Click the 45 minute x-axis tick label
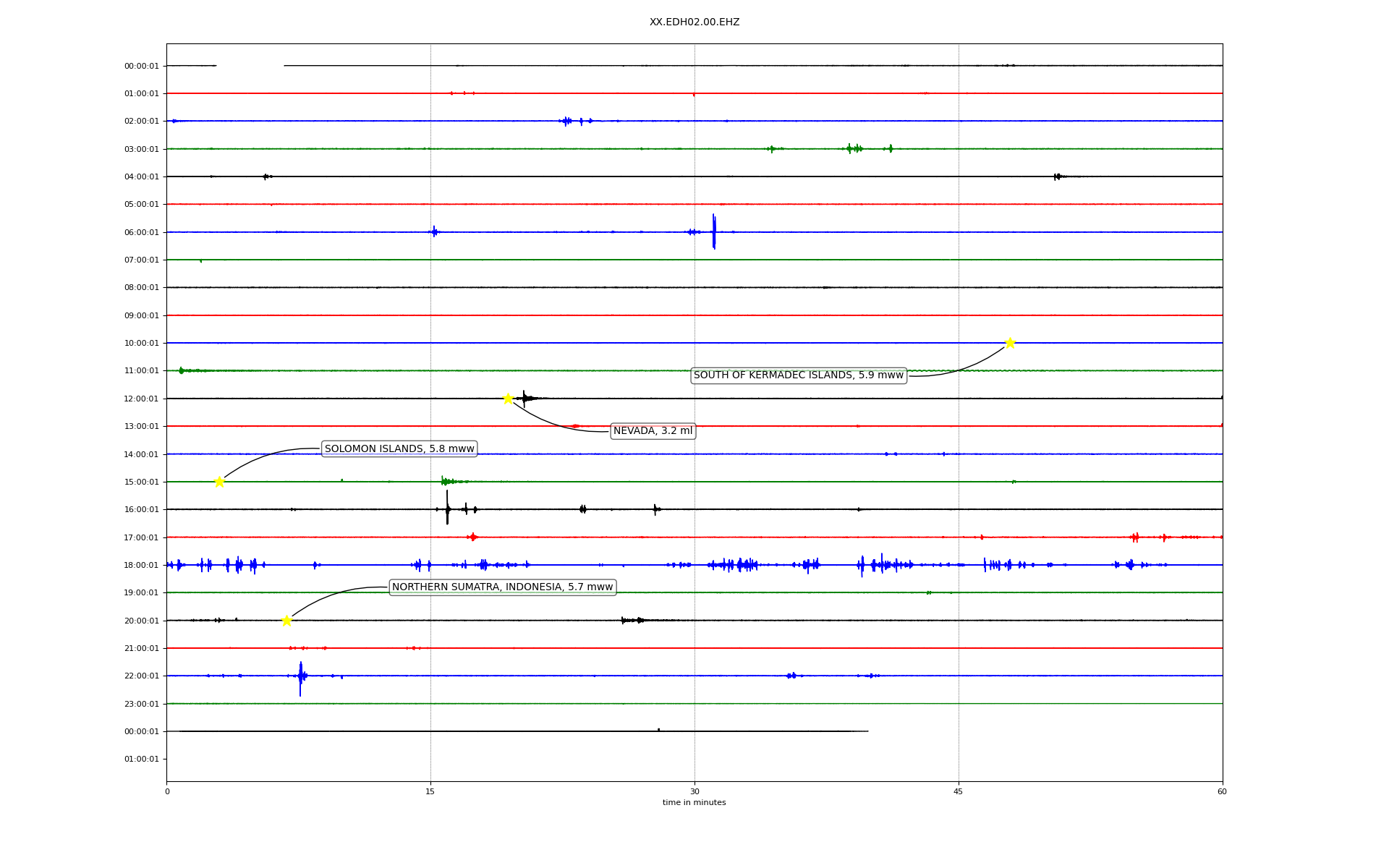The height and width of the screenshot is (868, 1389). coord(958,791)
